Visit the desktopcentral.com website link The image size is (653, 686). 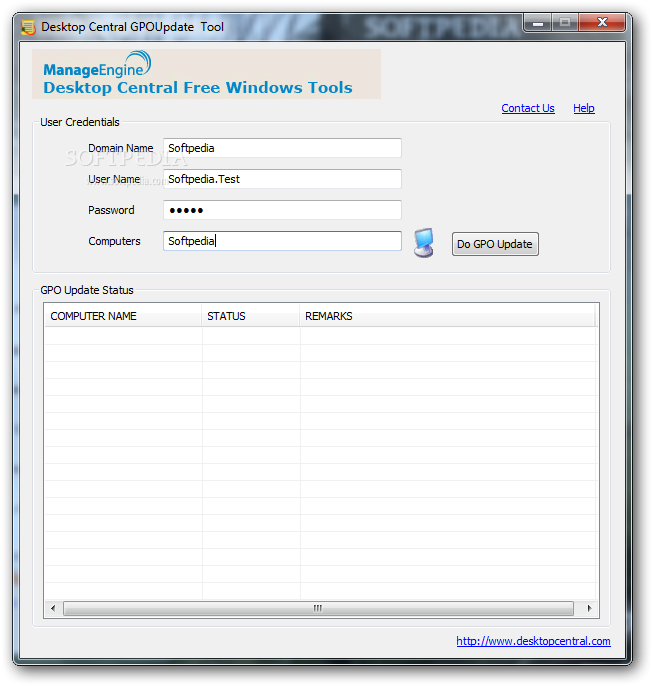[534, 641]
